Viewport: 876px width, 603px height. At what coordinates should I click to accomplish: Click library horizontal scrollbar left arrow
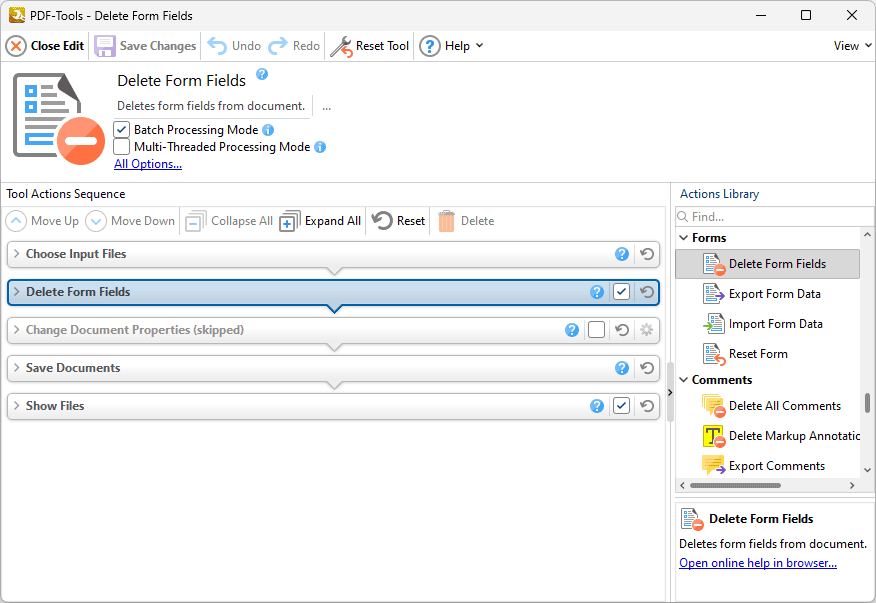[682, 486]
